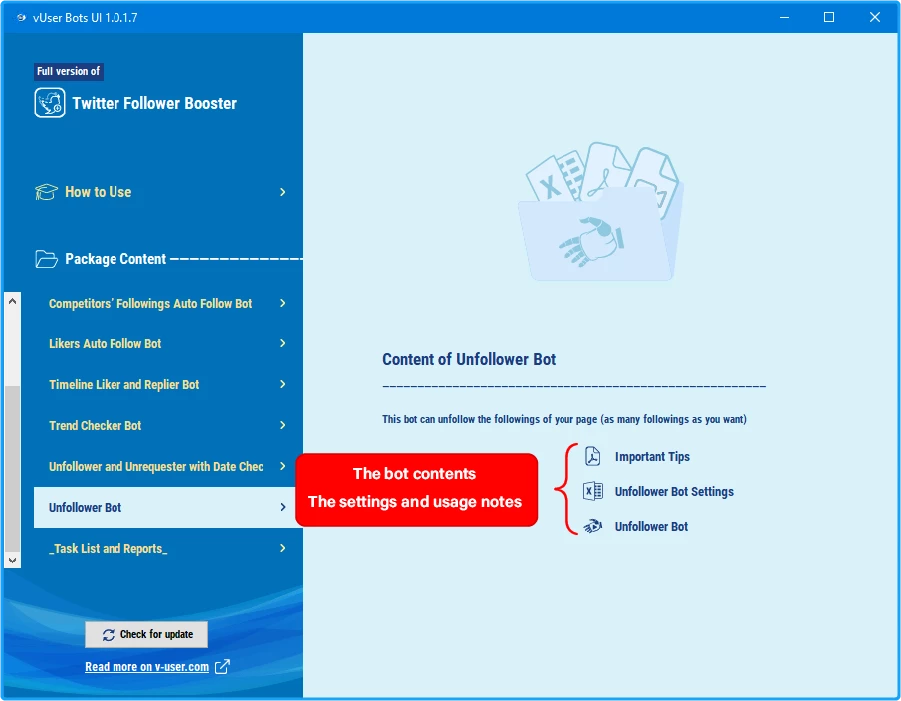Screen dimensions: 901x701
Task: Click the sidebar scrollbar down arrow
Action: (13, 560)
